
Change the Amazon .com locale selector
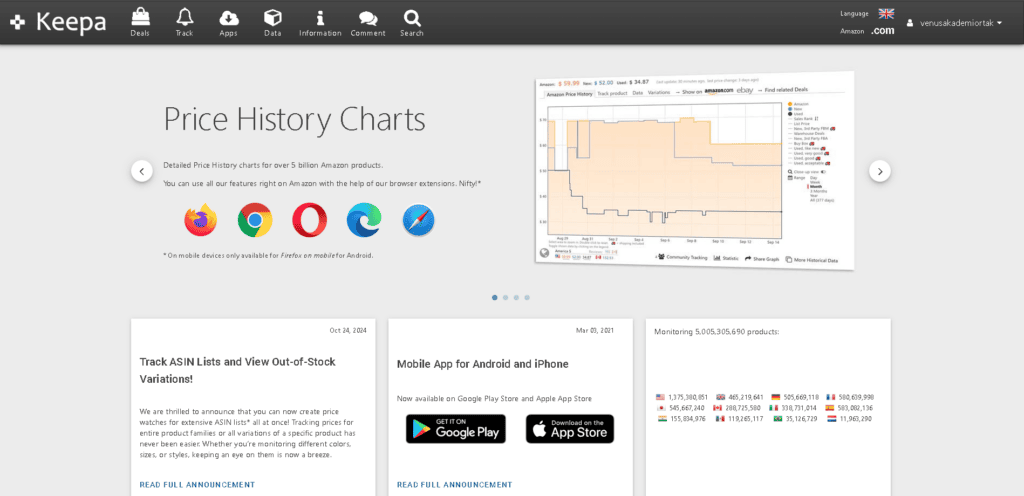pyautogui.click(x=882, y=31)
